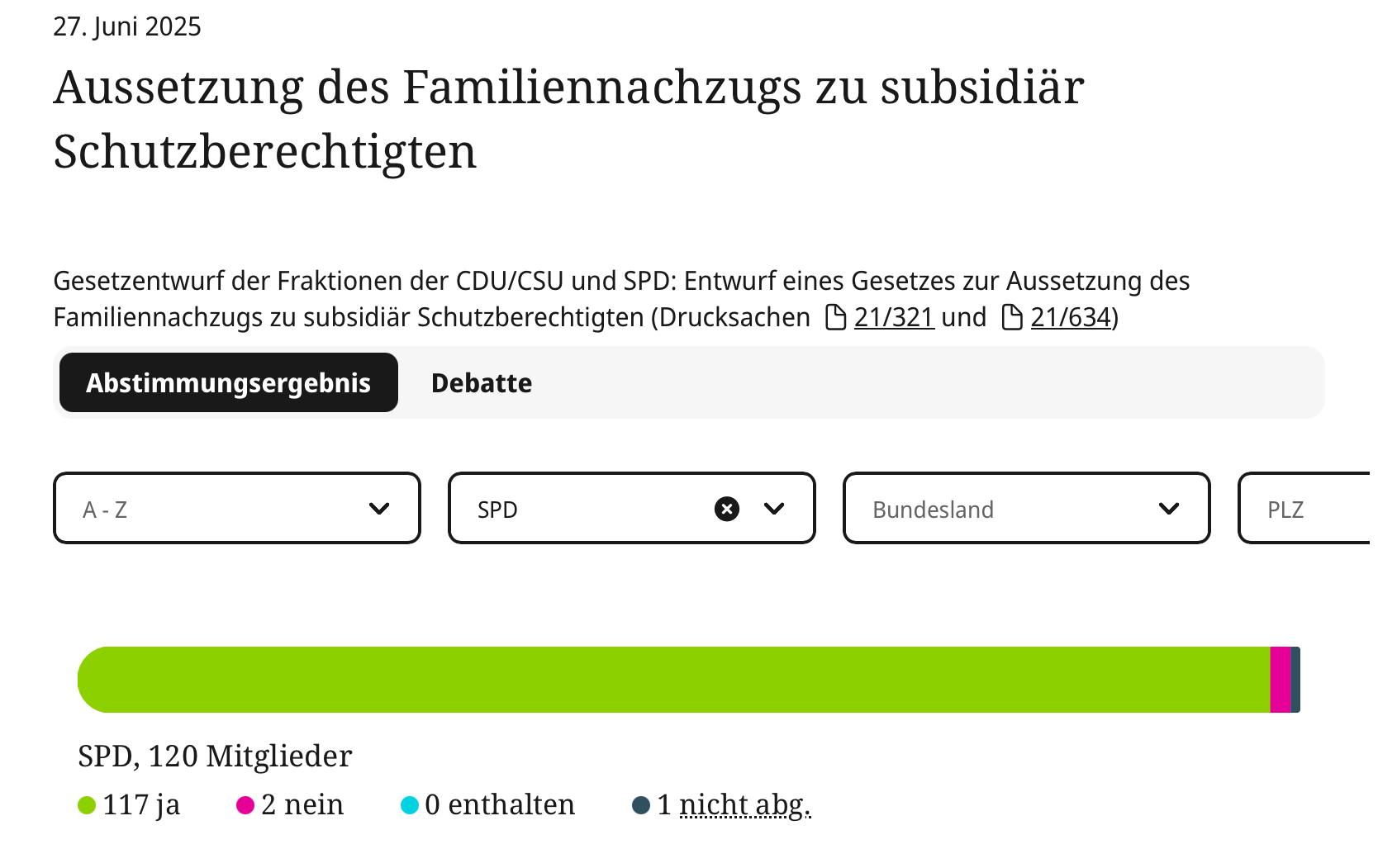Switch to the Debatte tab
1378x868 pixels.
point(482,383)
